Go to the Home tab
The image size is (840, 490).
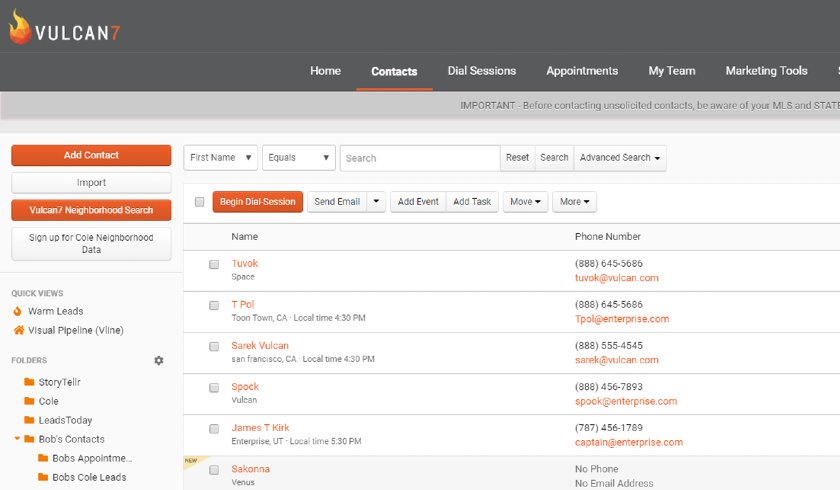click(x=325, y=71)
